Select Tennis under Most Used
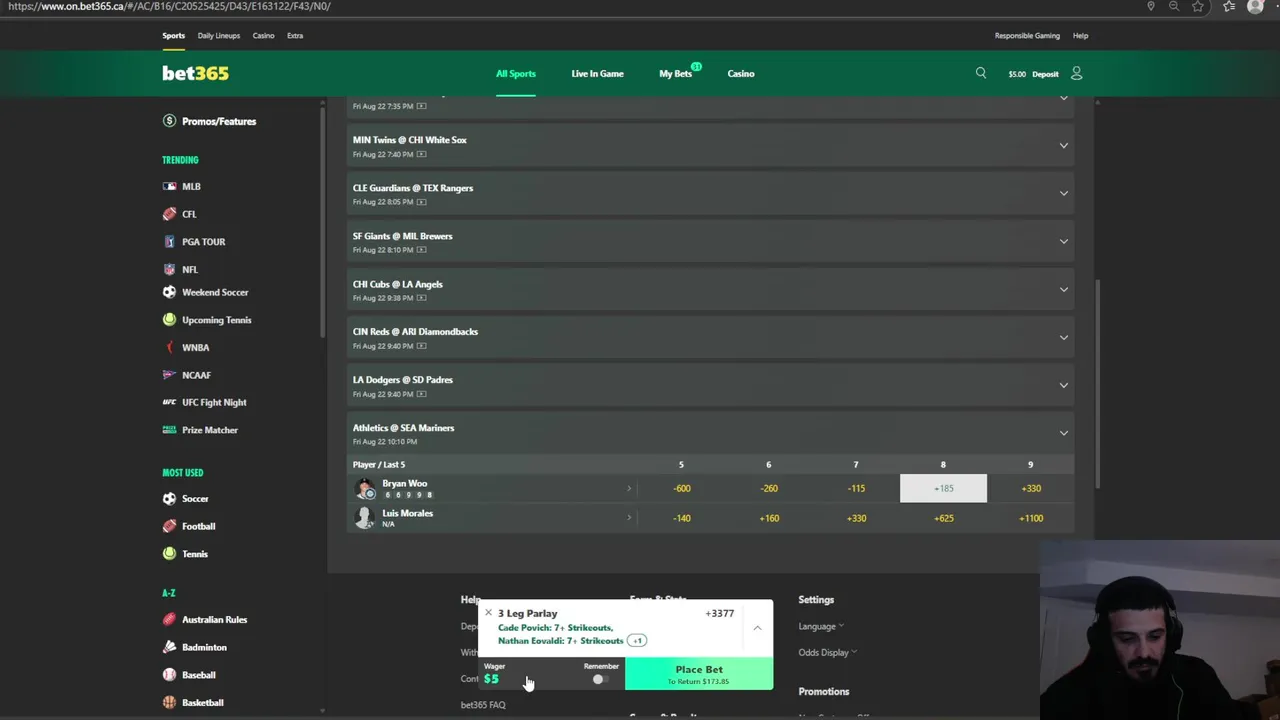Screen dimensions: 1280x720 194,554
